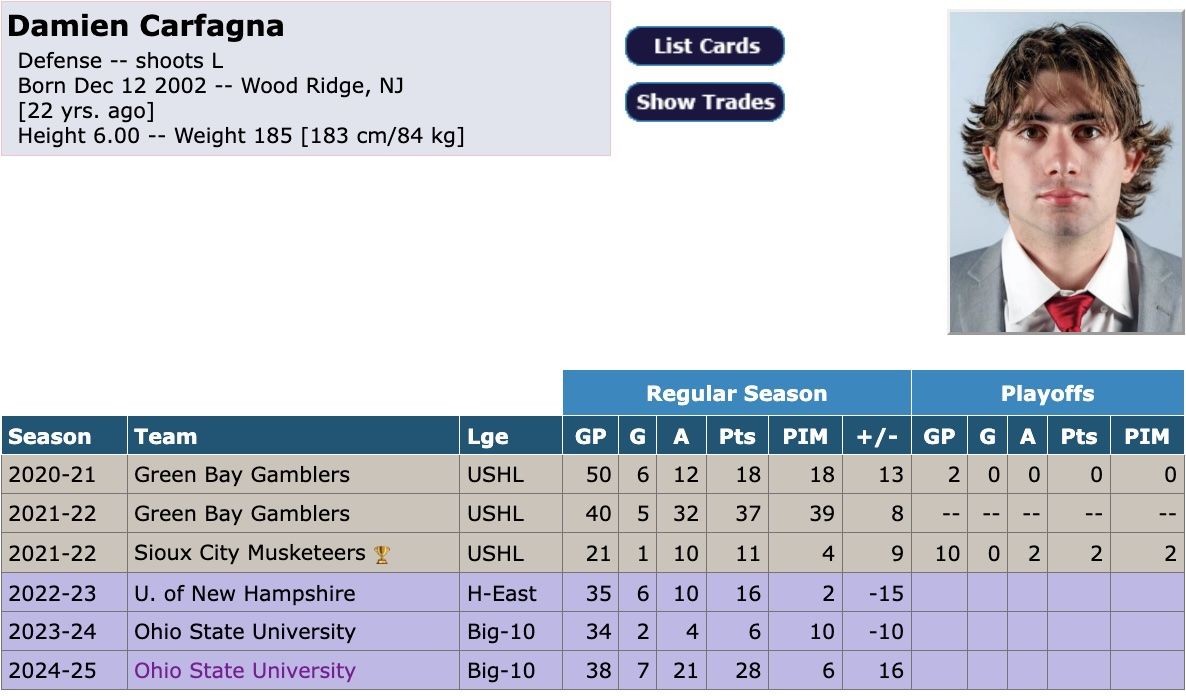The height and width of the screenshot is (696, 1186).
Task: Click the +/- column header
Action: tap(878, 437)
